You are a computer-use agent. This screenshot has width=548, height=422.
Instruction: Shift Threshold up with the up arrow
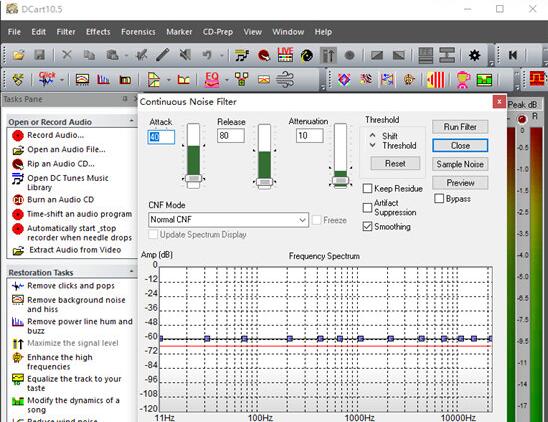point(373,135)
